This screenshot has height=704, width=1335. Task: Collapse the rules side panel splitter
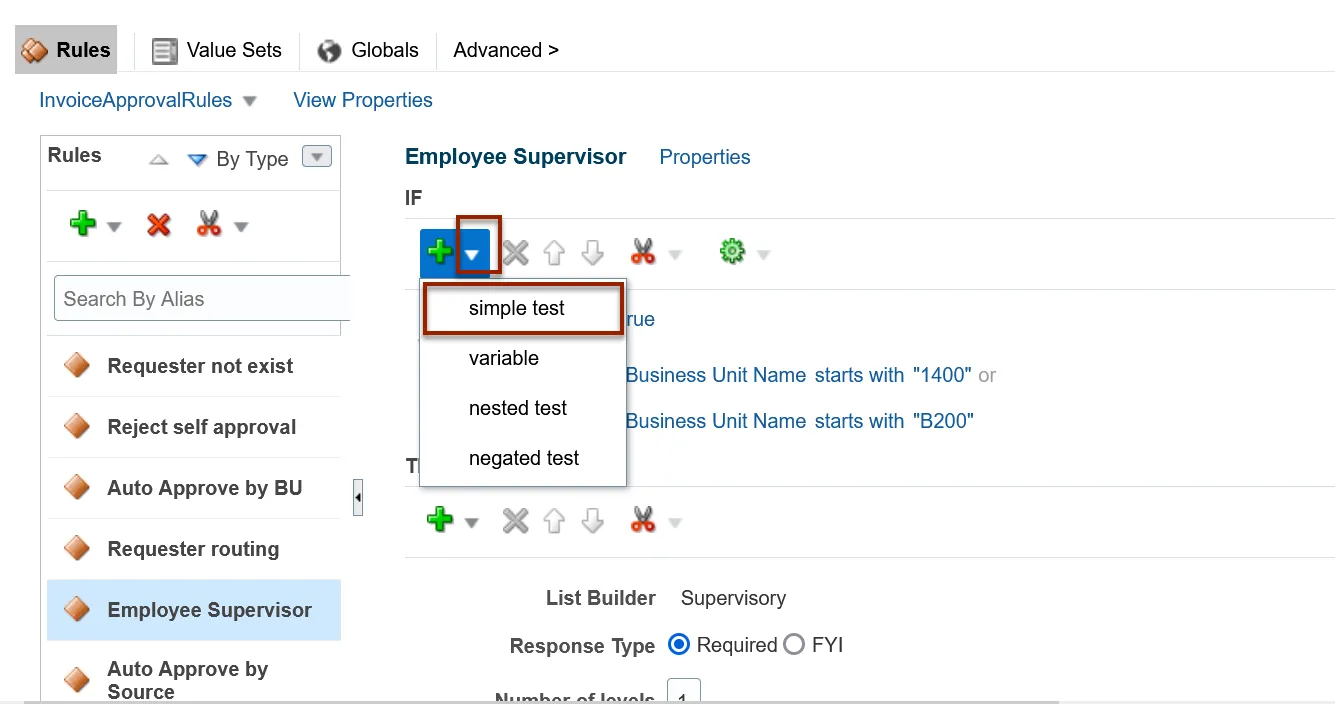[x=358, y=496]
